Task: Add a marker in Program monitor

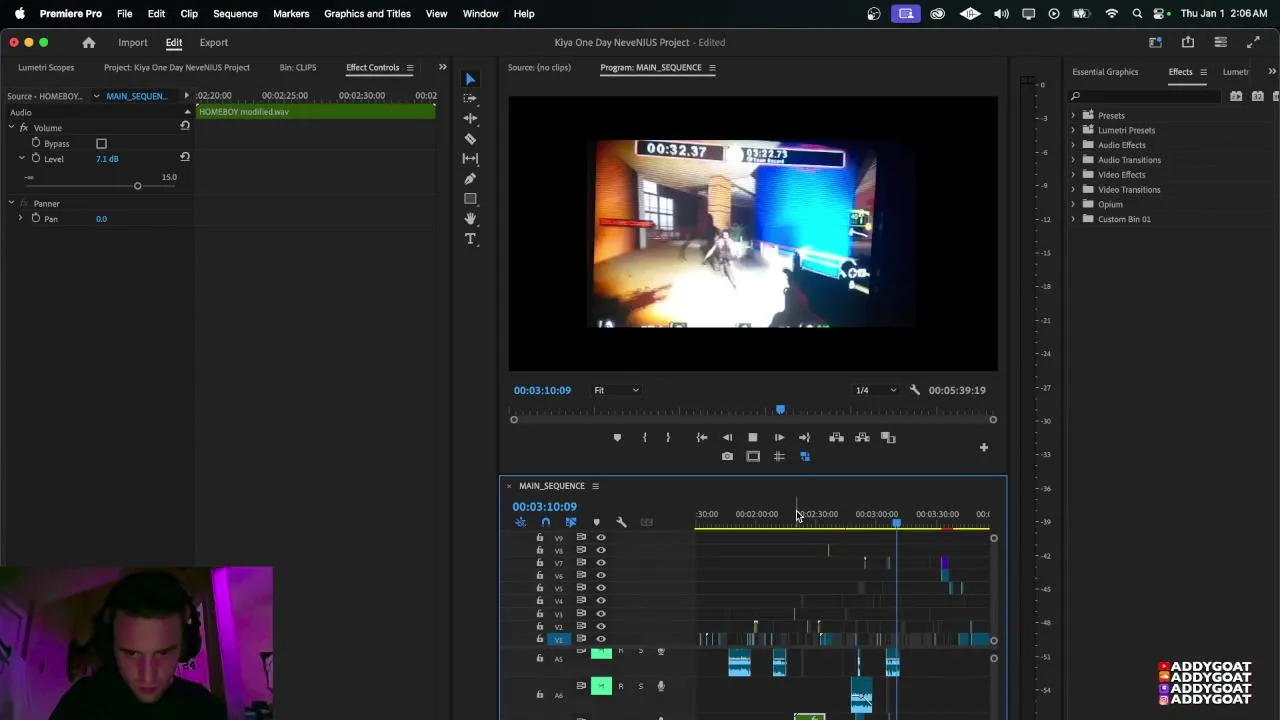Action: (617, 437)
